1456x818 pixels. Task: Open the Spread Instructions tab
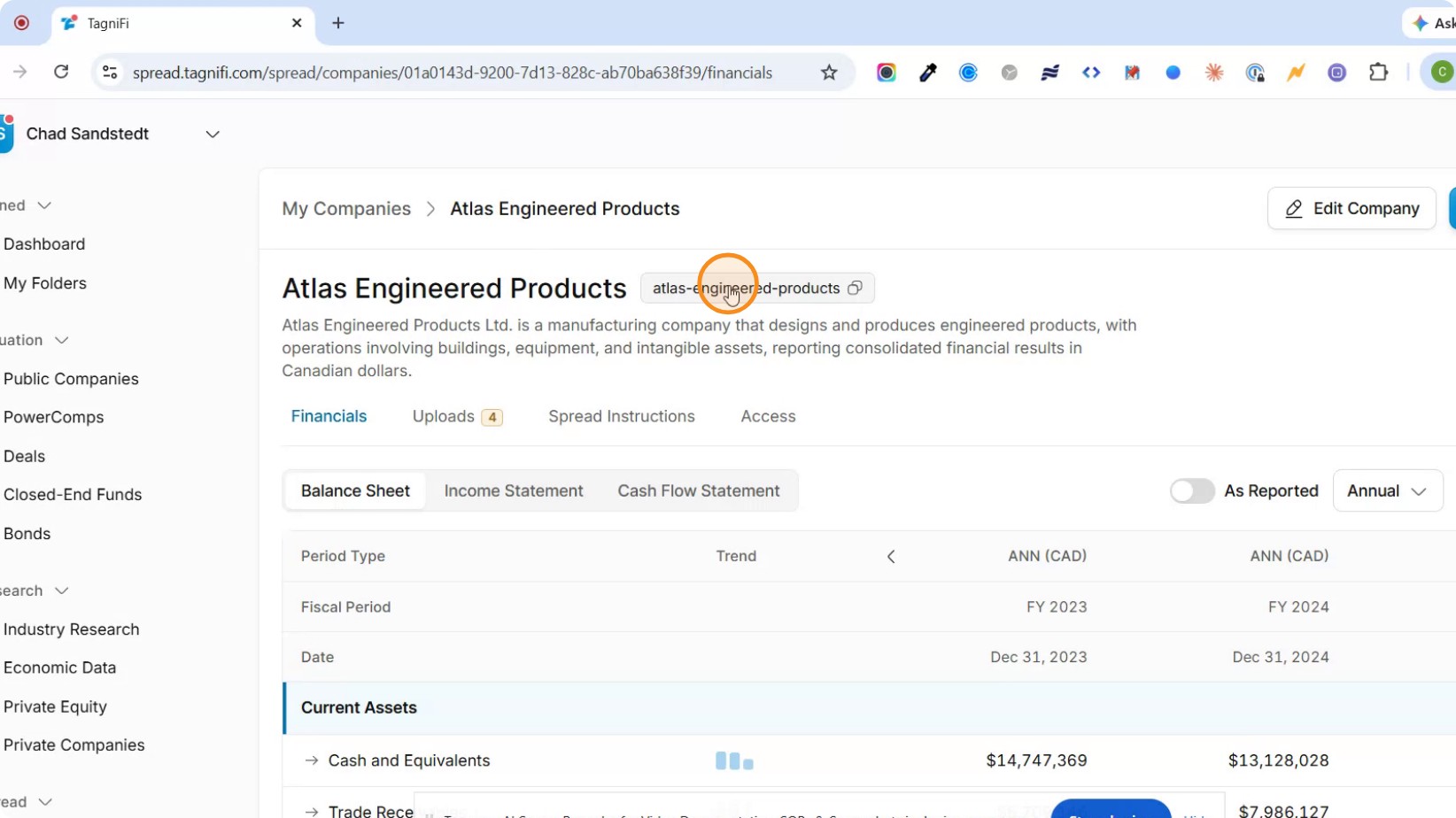pos(622,416)
